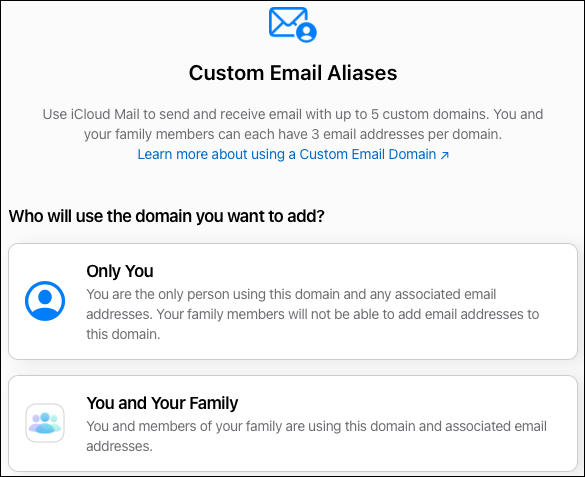Select the Only You option card

293,301
